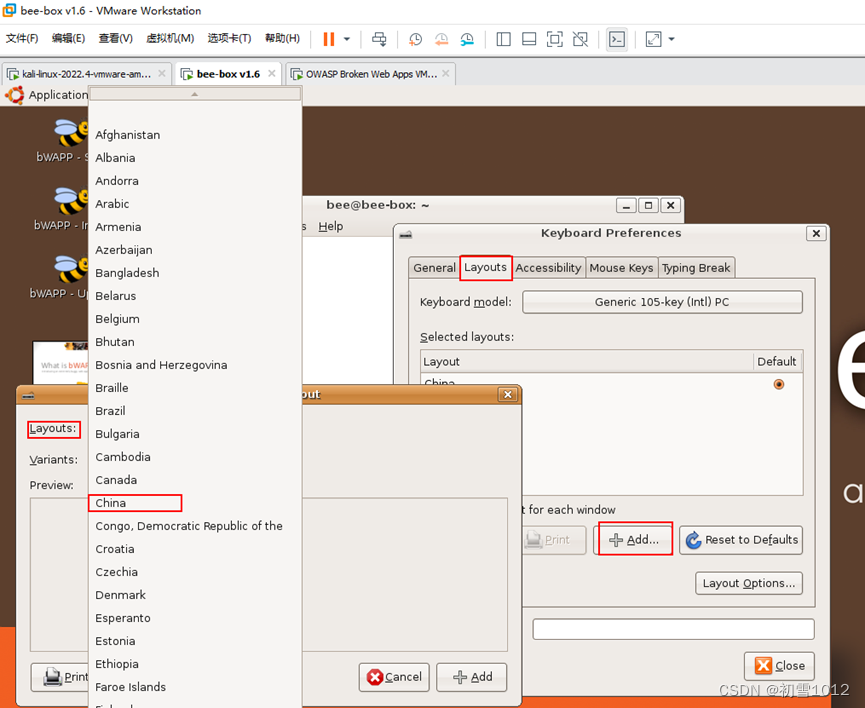Expand the stretch display dropdown arrow
Viewport: 865px width, 708px height.
(671, 39)
